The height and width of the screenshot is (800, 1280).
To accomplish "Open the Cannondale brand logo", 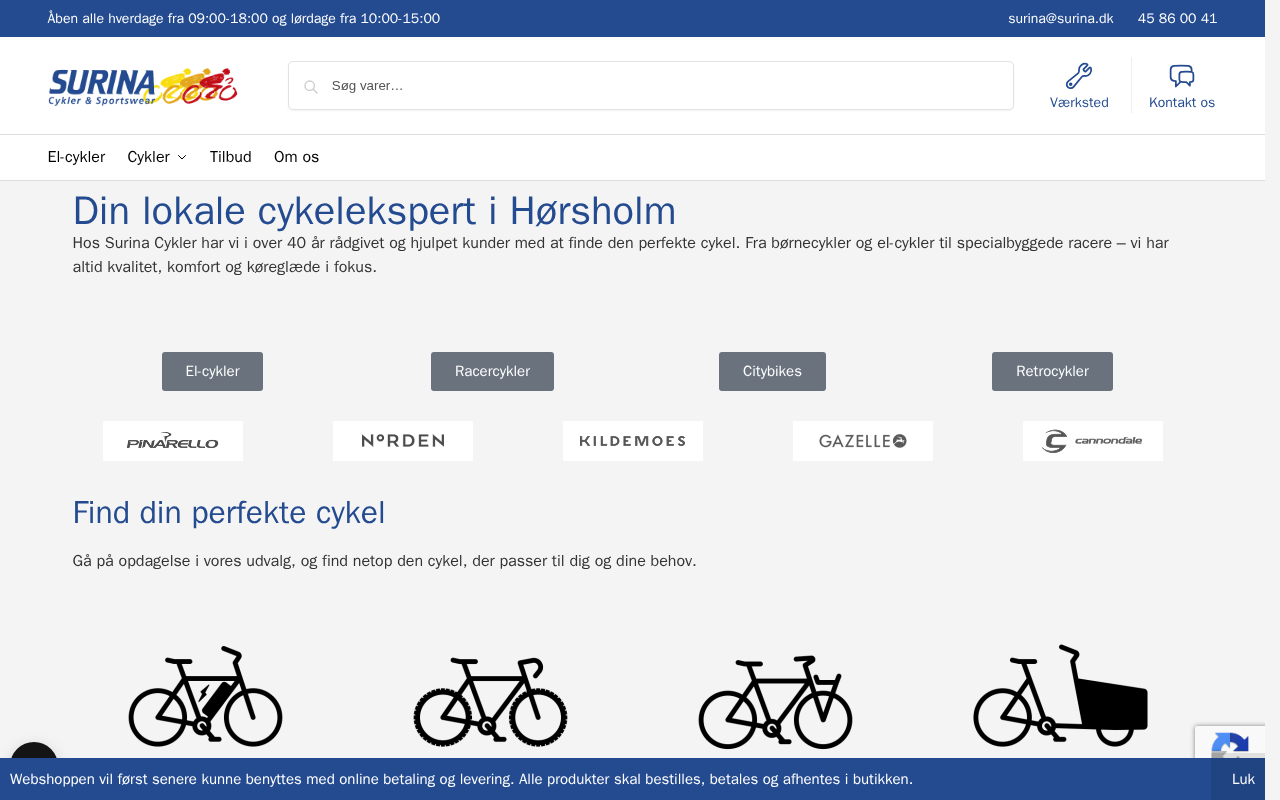I will point(1093,441).
